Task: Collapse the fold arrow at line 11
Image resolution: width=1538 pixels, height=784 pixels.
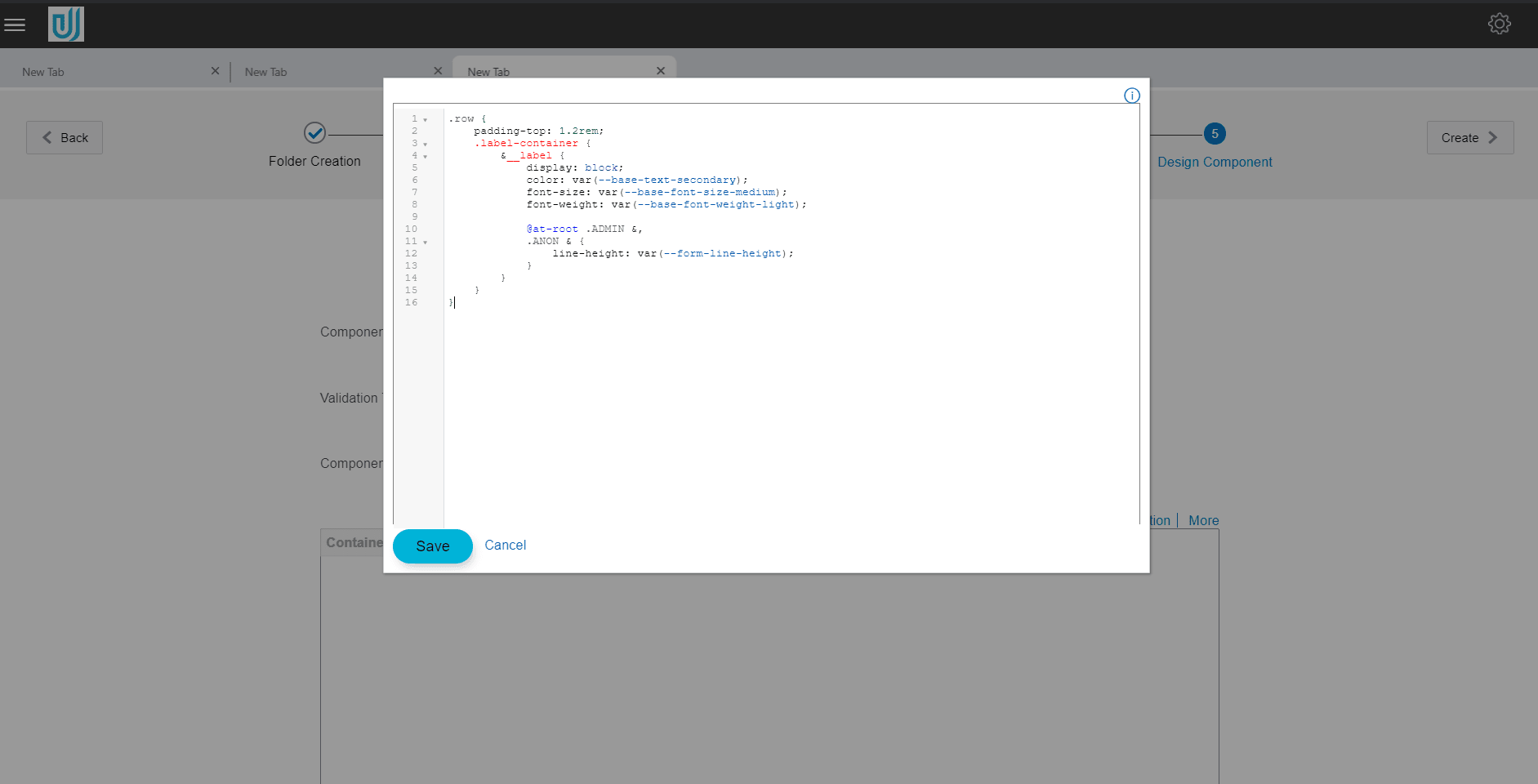Action: [x=426, y=242]
